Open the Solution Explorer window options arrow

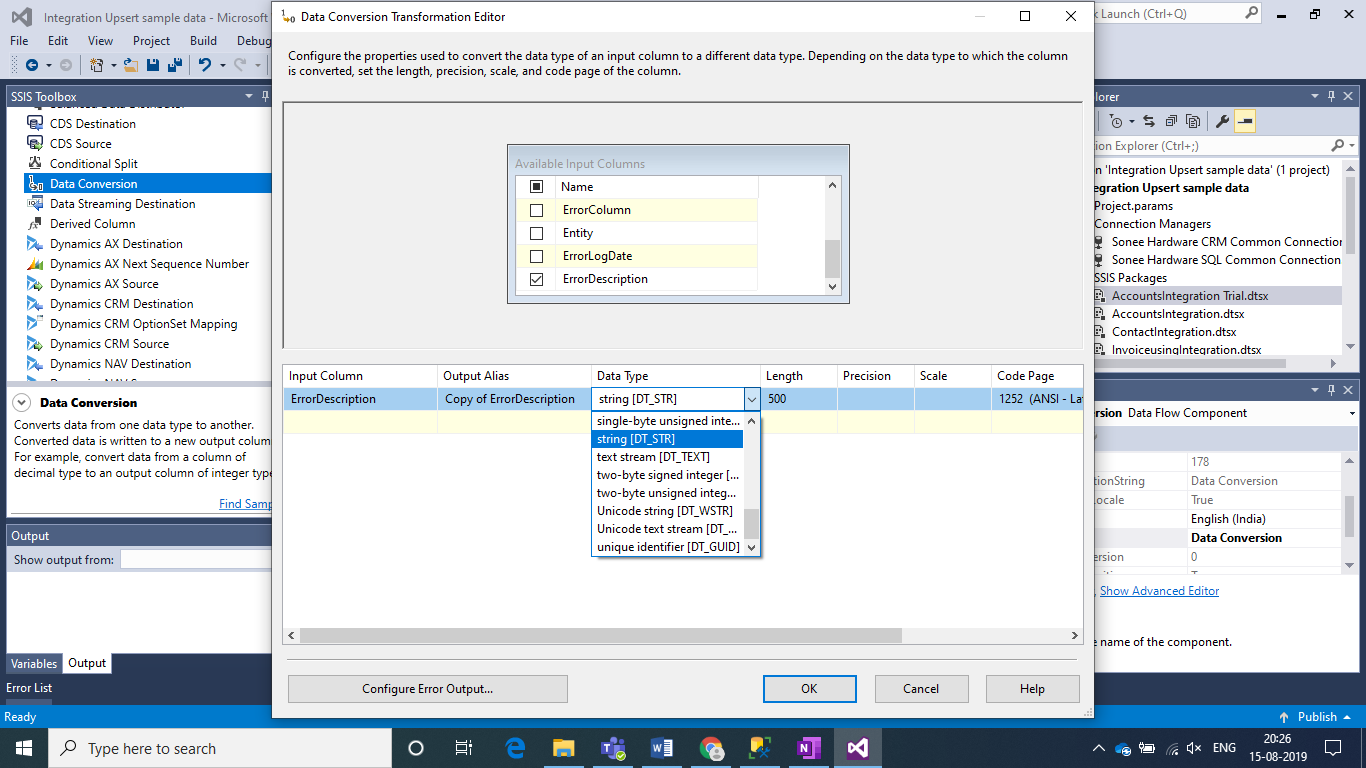(1315, 96)
